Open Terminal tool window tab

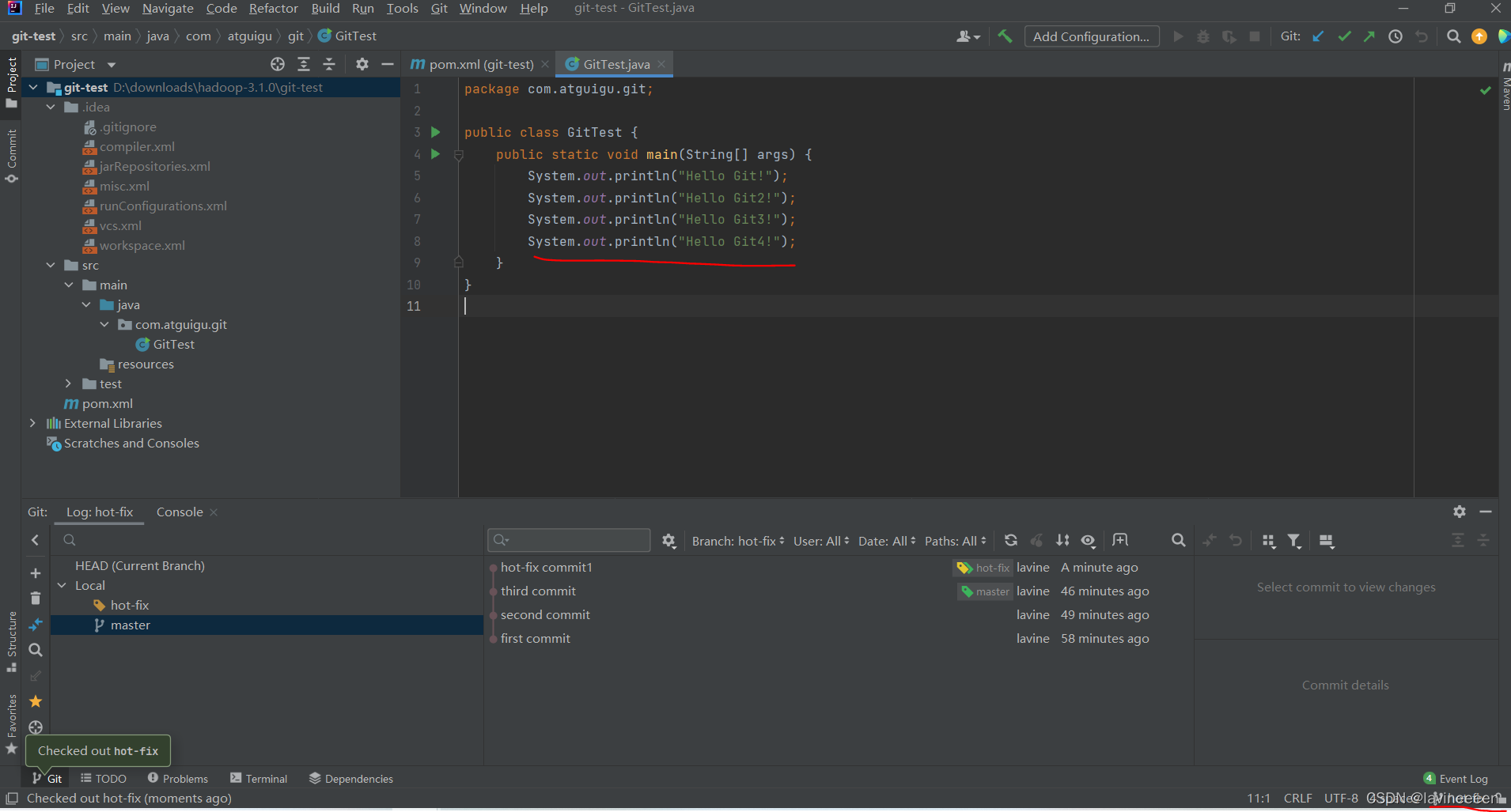(259, 779)
